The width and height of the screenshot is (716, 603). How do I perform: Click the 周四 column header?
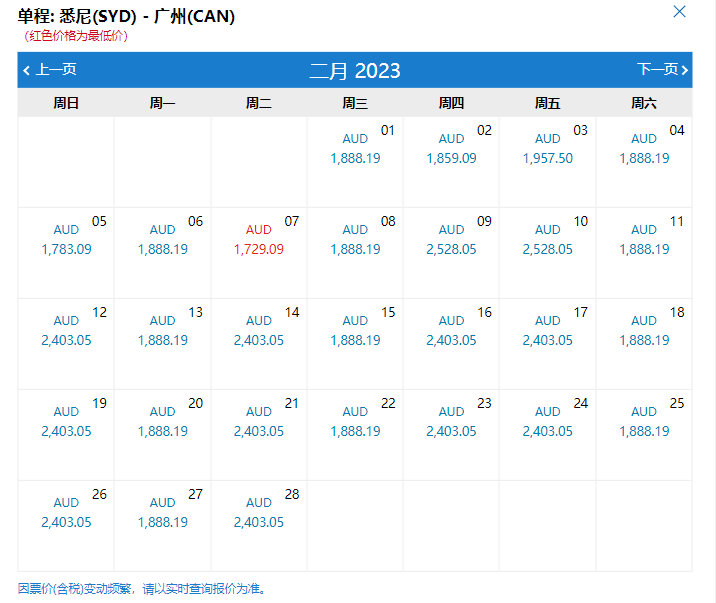451,103
